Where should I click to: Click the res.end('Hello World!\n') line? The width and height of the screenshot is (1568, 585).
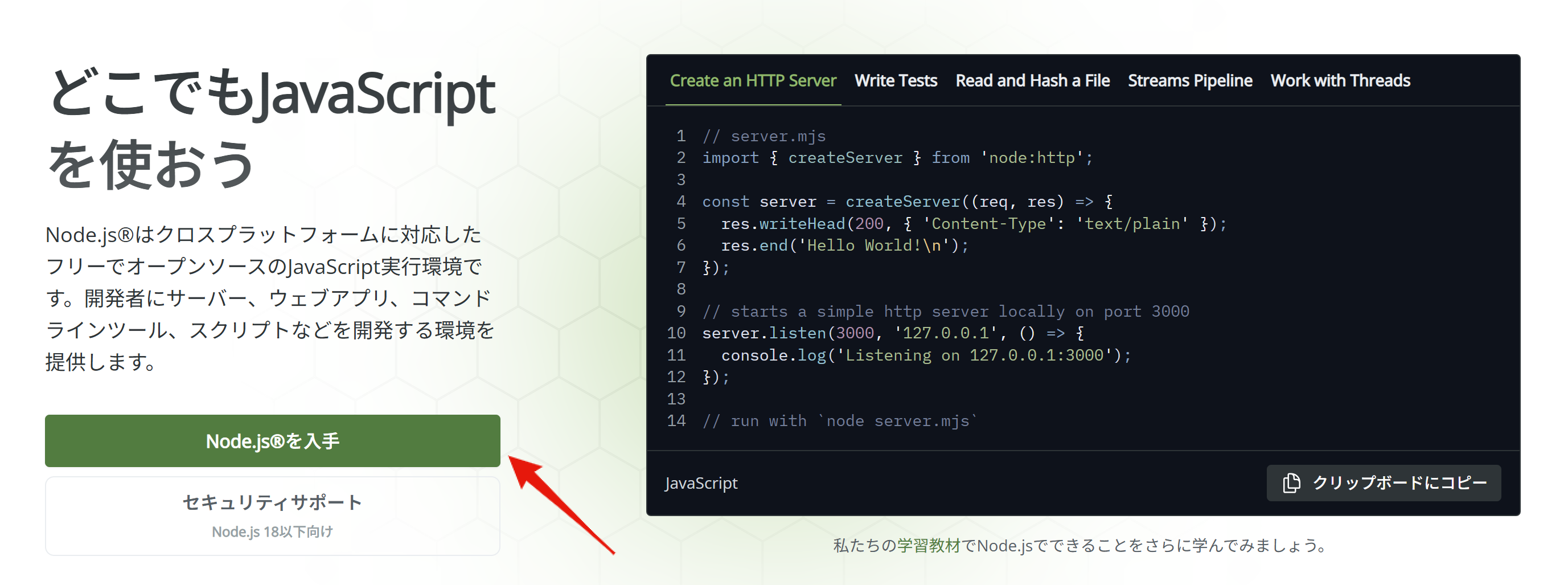pyautogui.click(x=844, y=246)
